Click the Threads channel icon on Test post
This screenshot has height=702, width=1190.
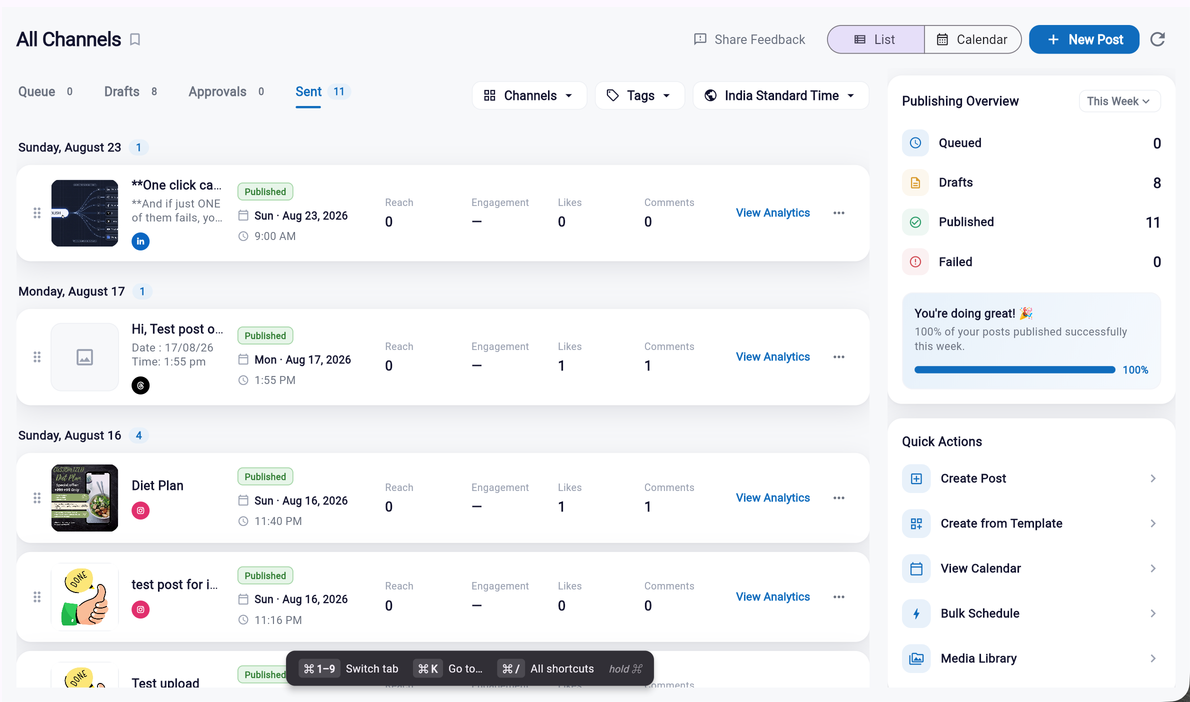[140, 386]
